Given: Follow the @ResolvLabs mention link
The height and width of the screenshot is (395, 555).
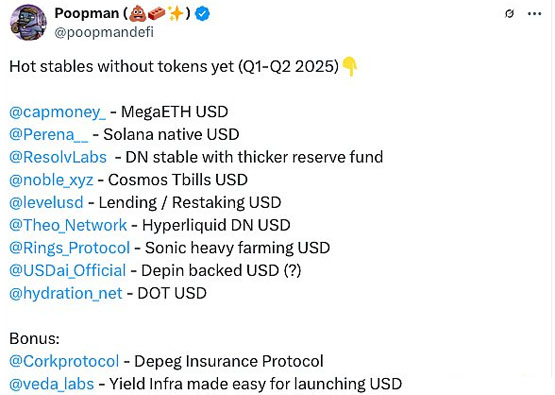Looking at the screenshot, I should [58, 157].
